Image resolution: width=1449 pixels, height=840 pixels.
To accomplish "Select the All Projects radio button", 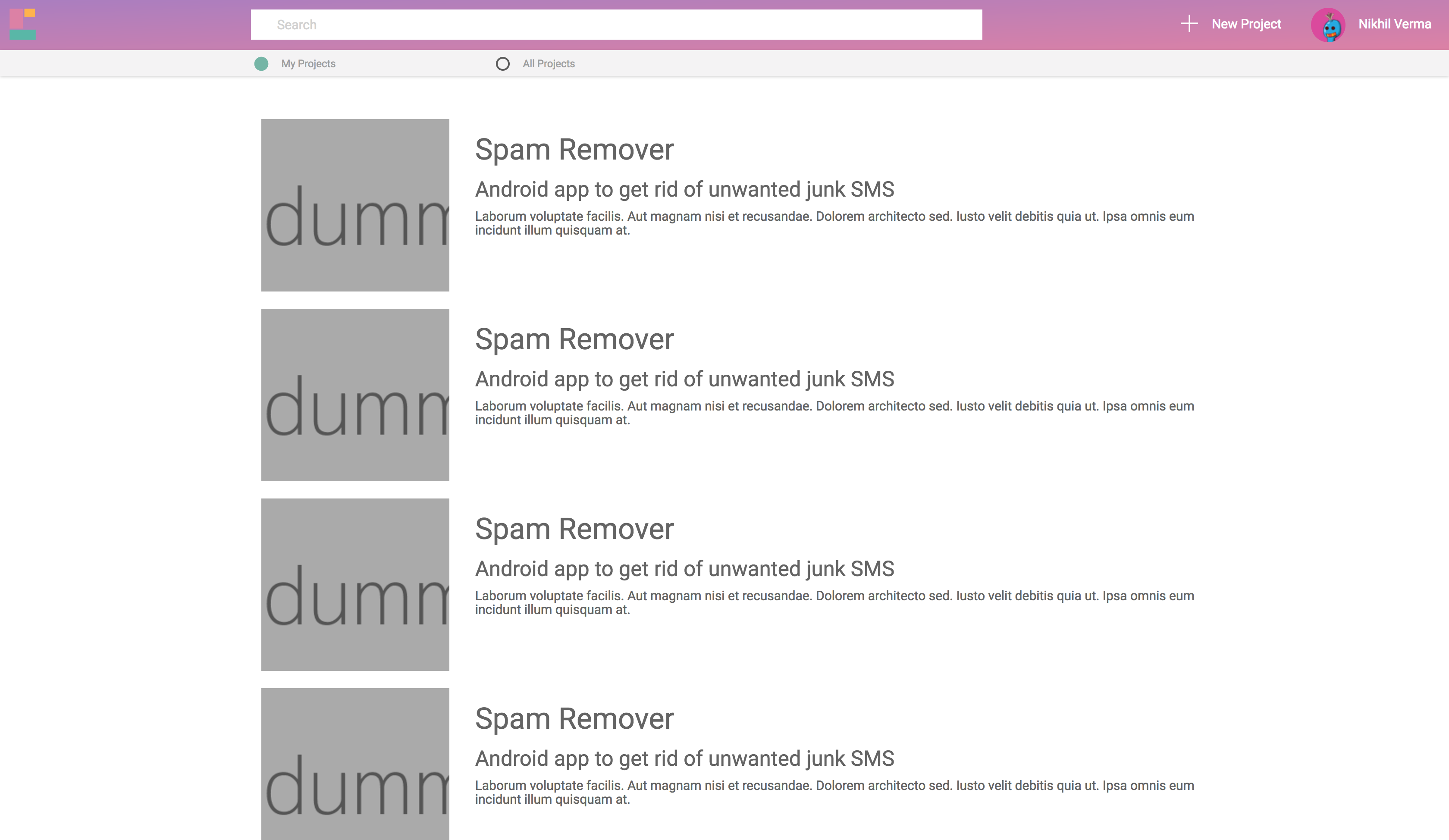I will click(x=502, y=64).
